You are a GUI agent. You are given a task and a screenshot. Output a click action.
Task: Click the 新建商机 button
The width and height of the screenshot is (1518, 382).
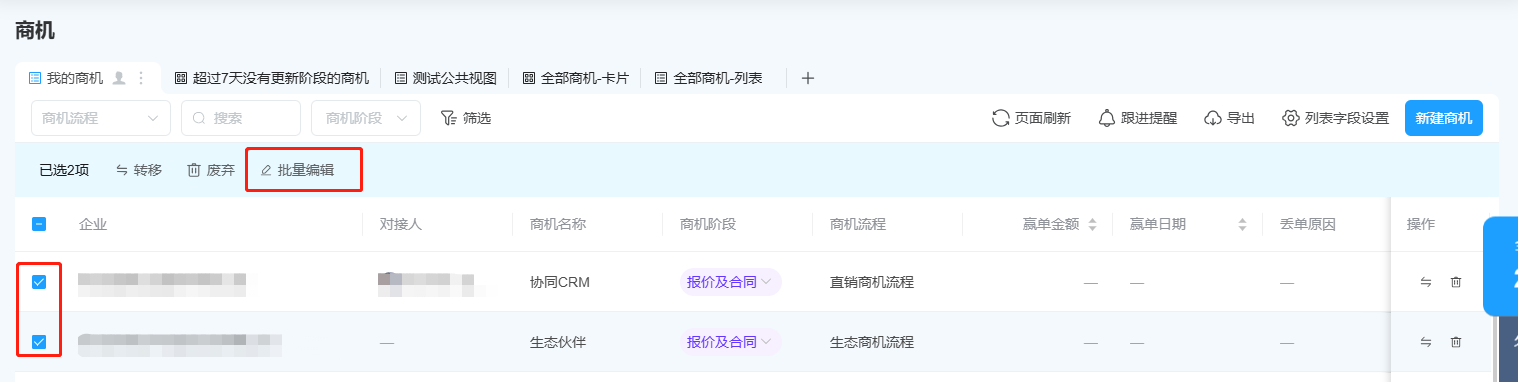pos(1444,118)
